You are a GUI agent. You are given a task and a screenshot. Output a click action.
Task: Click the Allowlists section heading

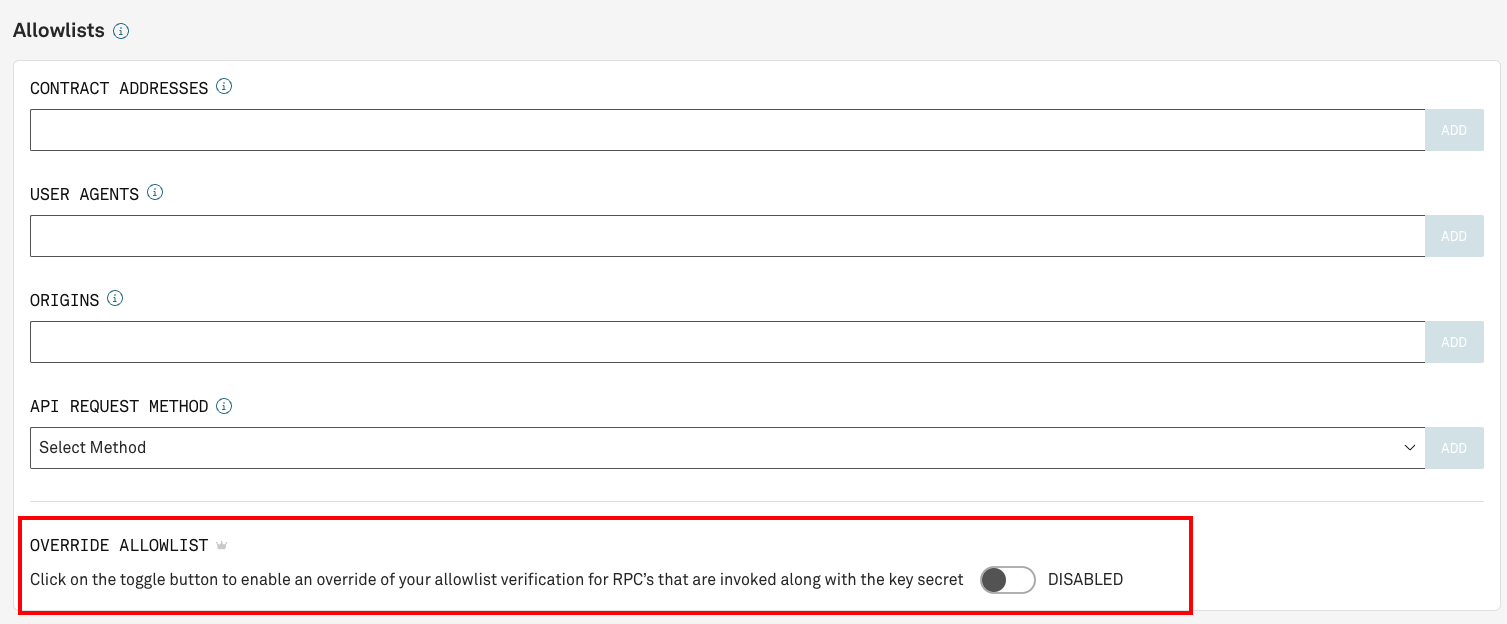[x=59, y=30]
